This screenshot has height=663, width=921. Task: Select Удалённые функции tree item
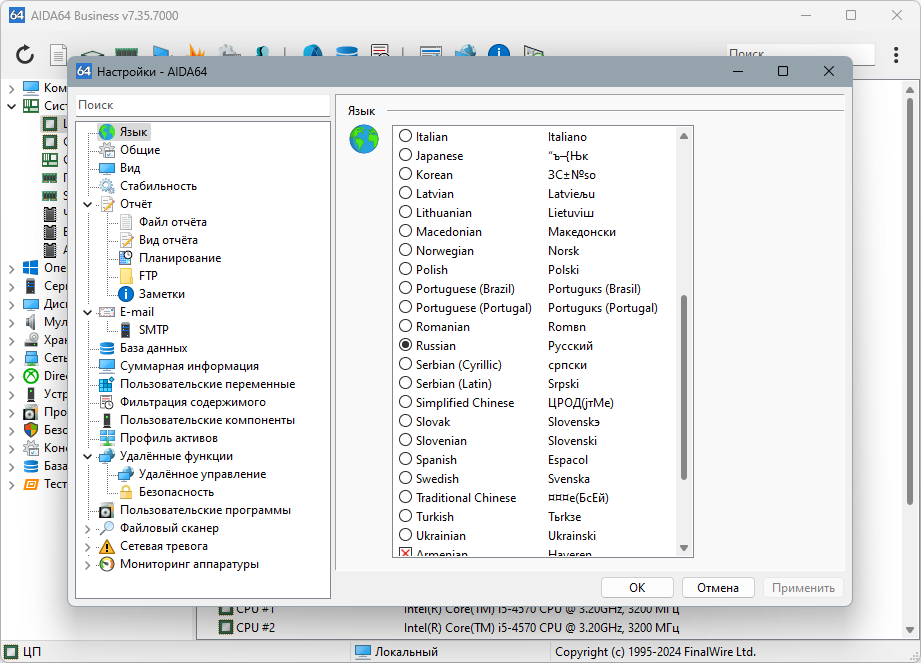coord(176,456)
